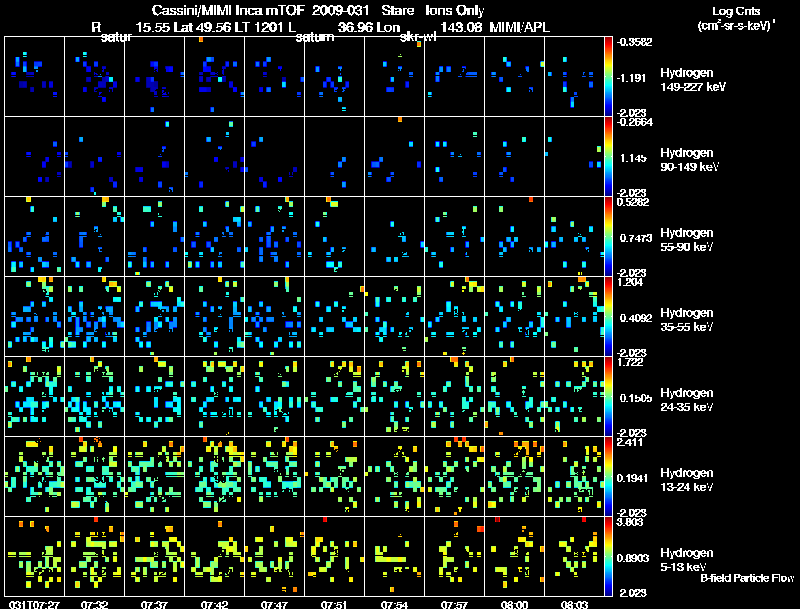The width and height of the screenshot is (800, 609).
Task: Click the Cassini/MIMI Inca mTOF plot title
Action: [318, 10]
